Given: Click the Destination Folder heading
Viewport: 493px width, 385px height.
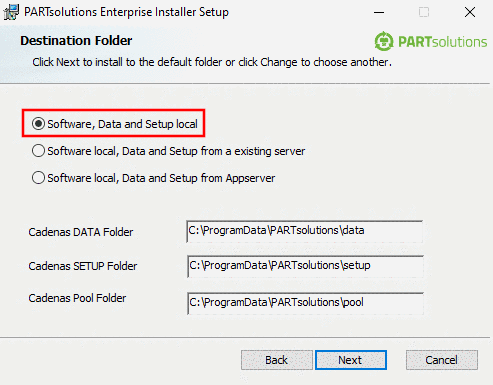Looking at the screenshot, I should tap(76, 41).
